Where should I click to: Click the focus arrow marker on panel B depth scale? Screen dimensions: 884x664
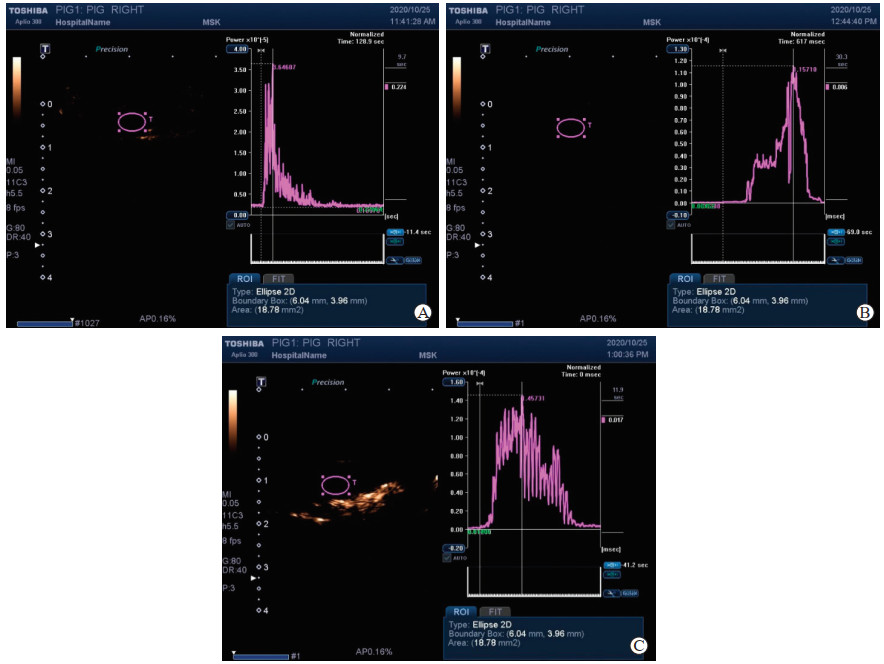point(478,245)
